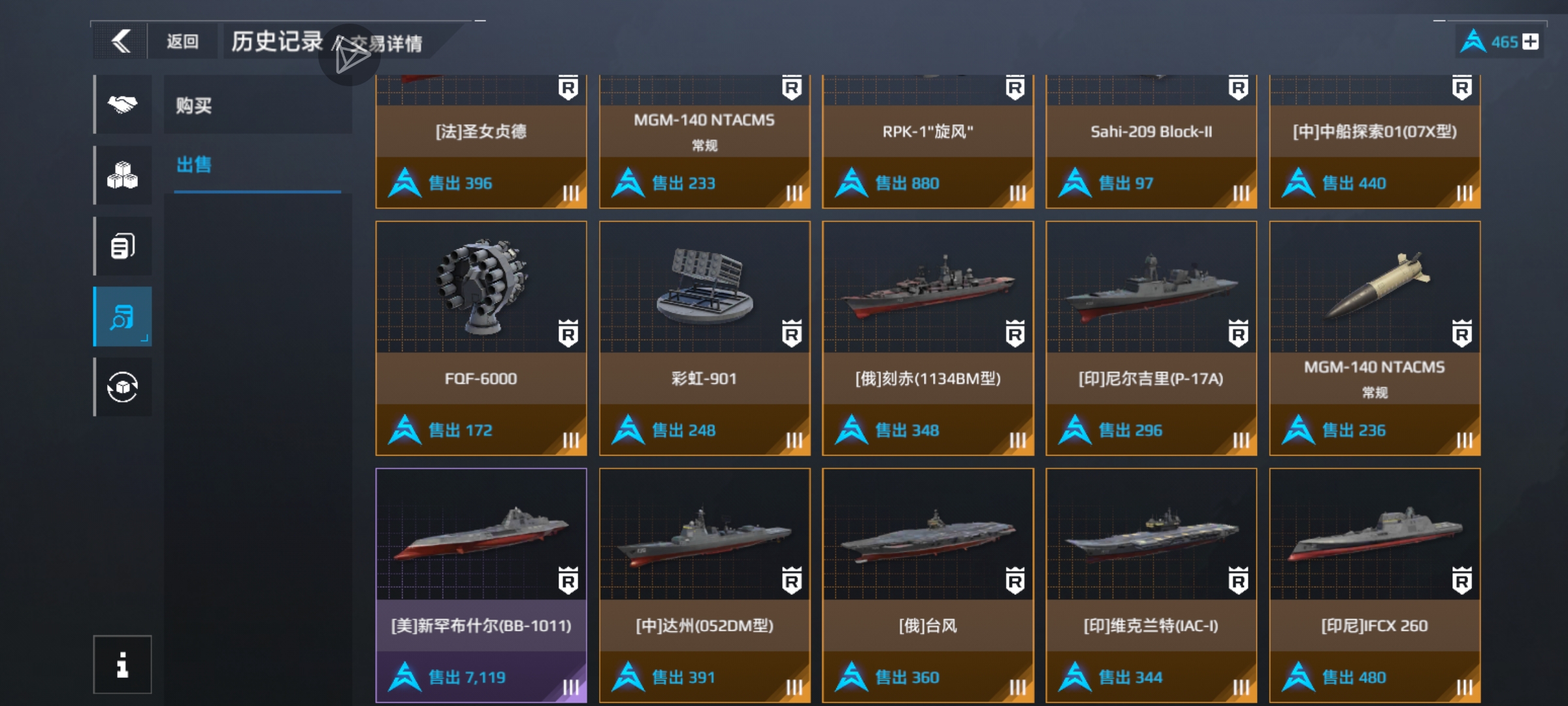Click the play overlay icon near title
This screenshot has height=706, width=1568.
[350, 56]
